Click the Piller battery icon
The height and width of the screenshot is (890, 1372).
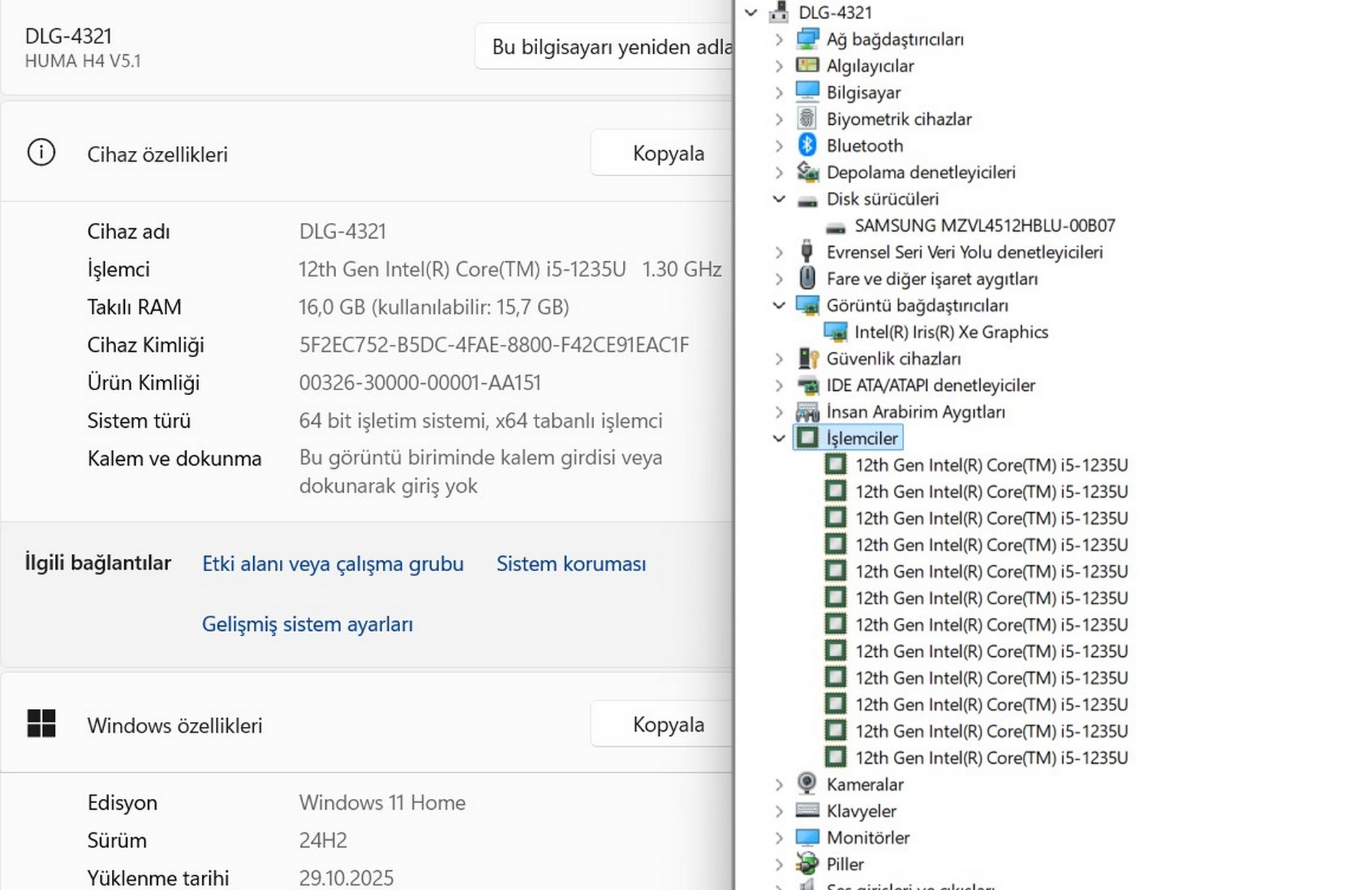click(807, 864)
